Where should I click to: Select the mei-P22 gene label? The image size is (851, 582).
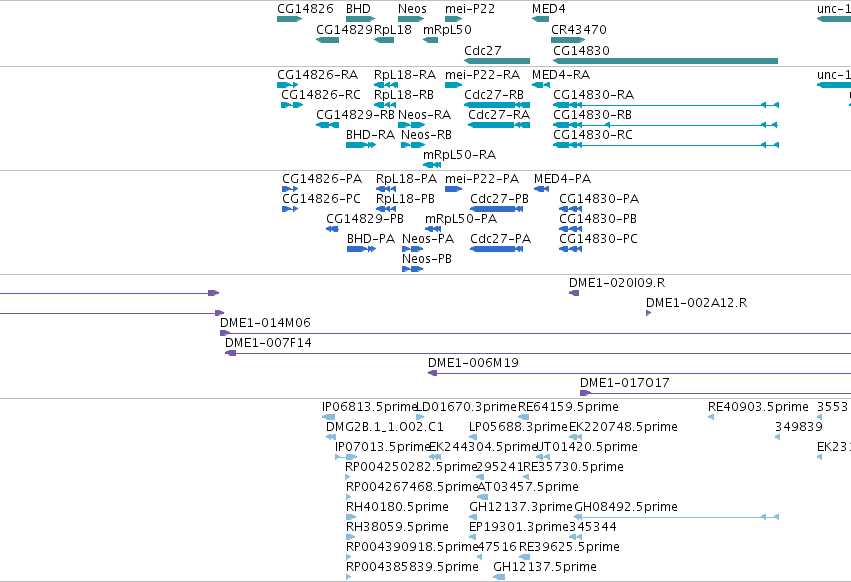coord(470,9)
